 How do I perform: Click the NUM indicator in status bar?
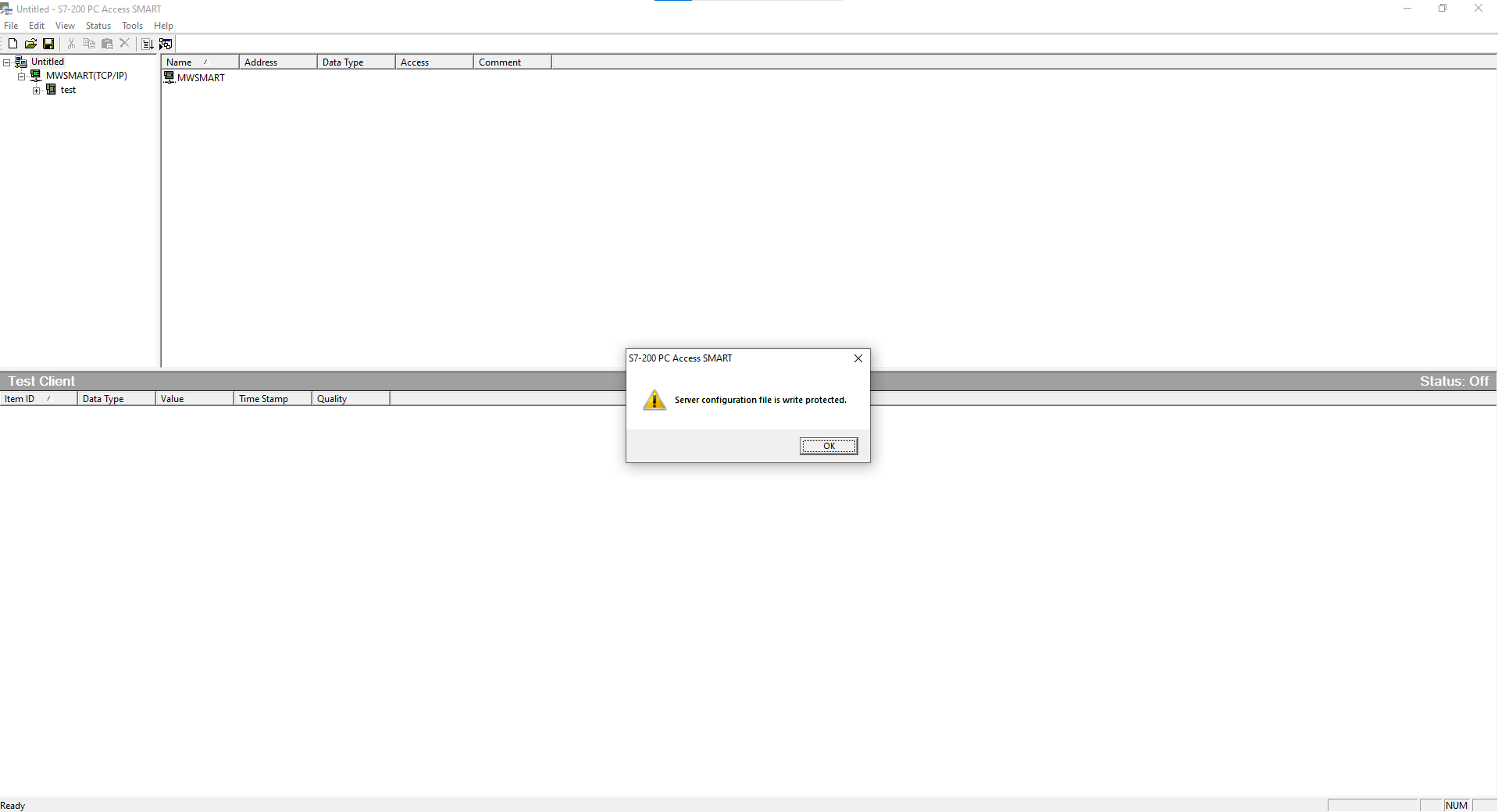point(1457,806)
